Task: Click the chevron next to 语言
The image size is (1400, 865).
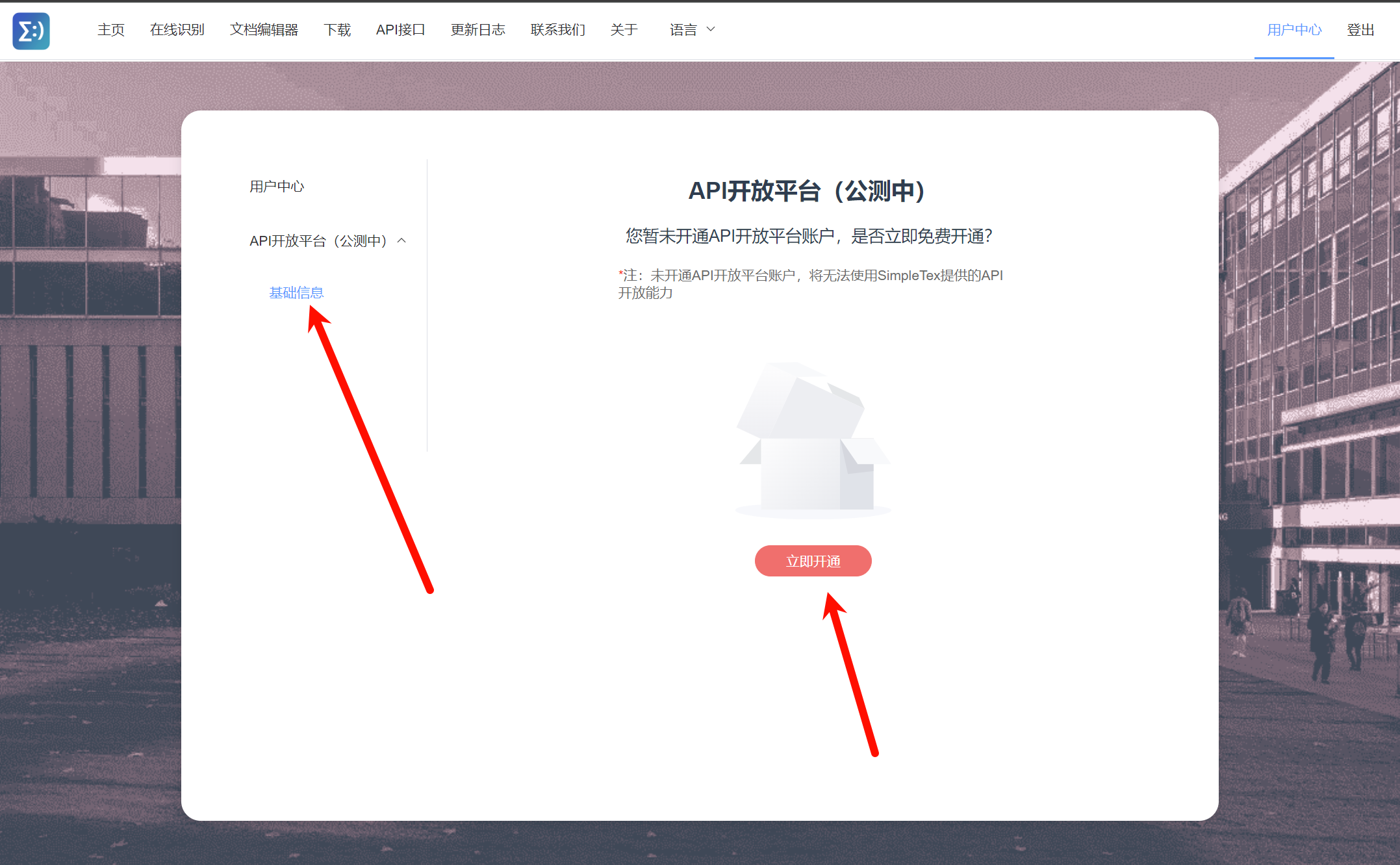Action: click(x=711, y=29)
